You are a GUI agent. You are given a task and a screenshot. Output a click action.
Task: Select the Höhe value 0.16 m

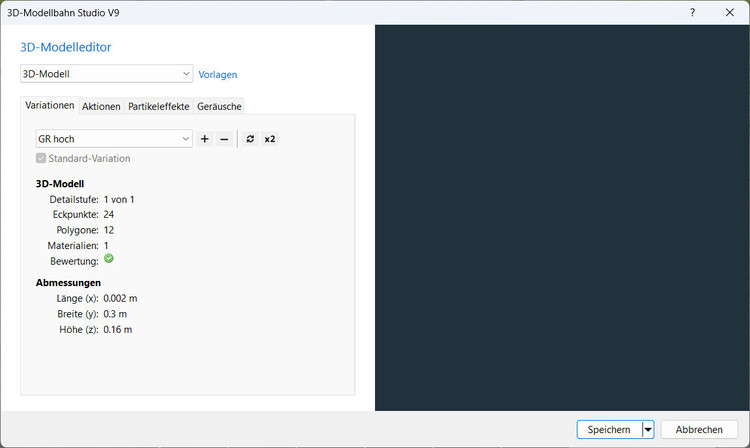[x=117, y=329]
